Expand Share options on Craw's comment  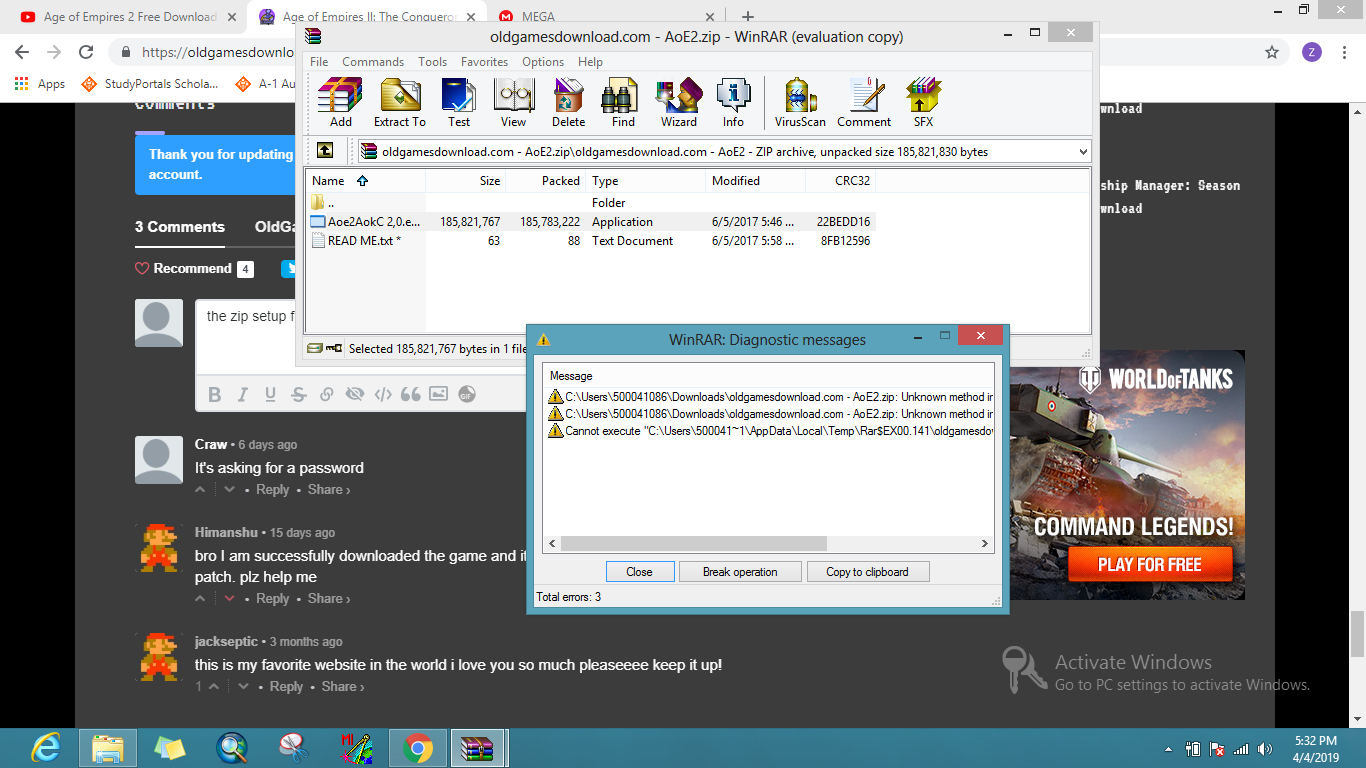pyautogui.click(x=329, y=490)
